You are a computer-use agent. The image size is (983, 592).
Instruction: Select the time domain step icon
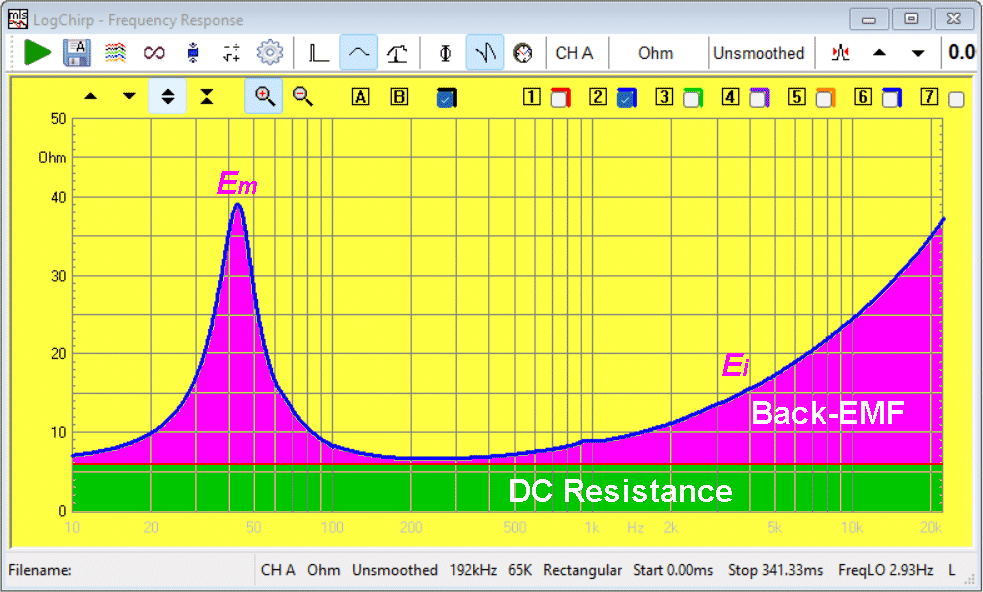click(319, 53)
